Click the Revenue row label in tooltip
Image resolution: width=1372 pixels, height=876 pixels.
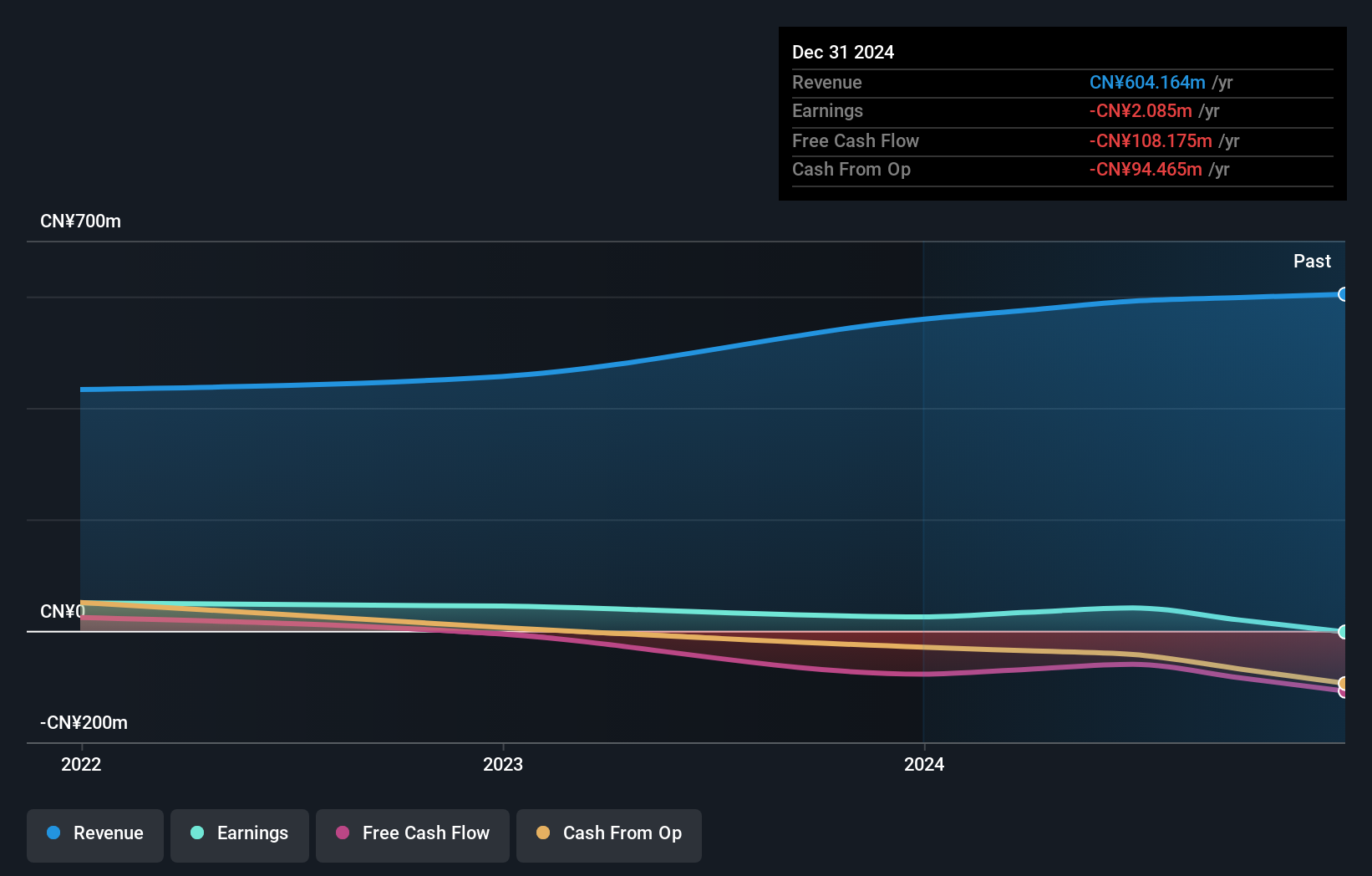pyautogui.click(x=827, y=83)
